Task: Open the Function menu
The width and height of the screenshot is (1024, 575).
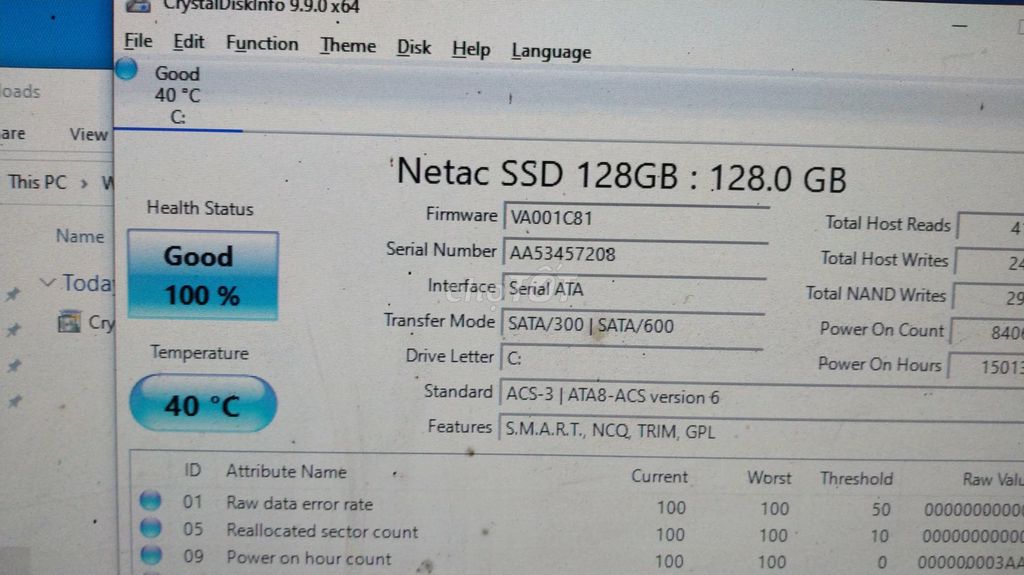Action: [262, 44]
